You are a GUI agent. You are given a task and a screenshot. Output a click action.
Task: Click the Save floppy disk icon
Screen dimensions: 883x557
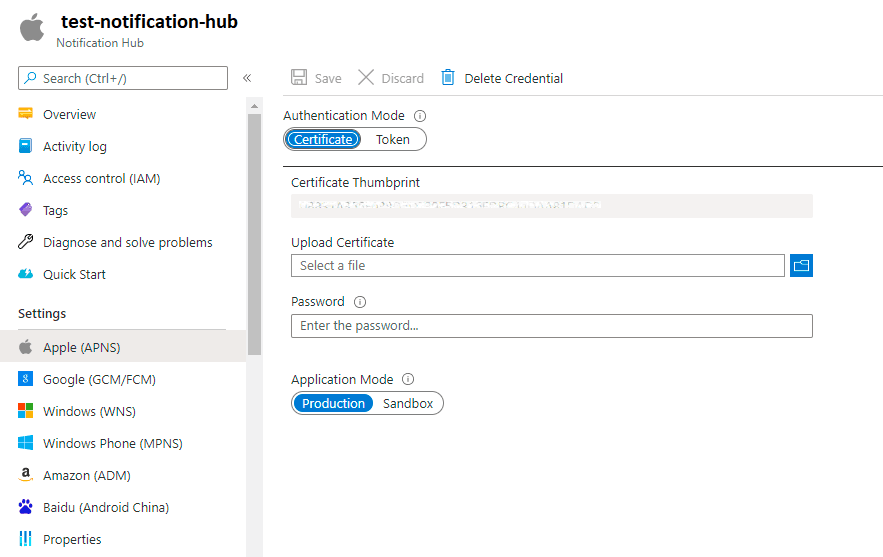click(x=299, y=77)
